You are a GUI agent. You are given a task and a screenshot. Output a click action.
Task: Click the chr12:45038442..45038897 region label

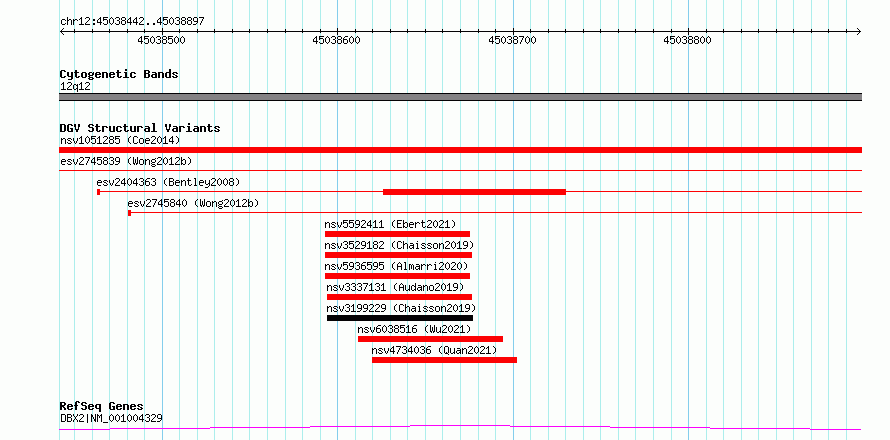(132, 22)
